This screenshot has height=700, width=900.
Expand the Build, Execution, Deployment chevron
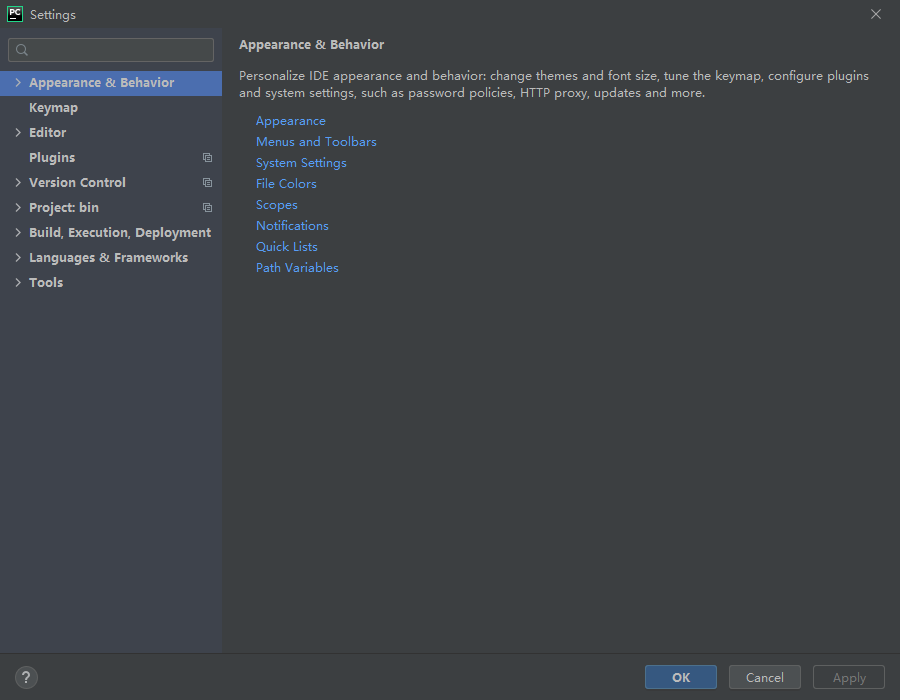[18, 232]
